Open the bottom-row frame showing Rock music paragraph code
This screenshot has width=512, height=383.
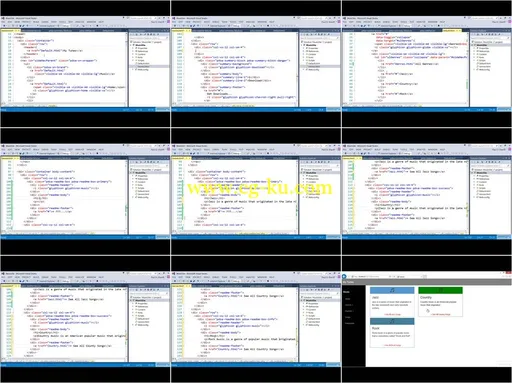pos(256,319)
